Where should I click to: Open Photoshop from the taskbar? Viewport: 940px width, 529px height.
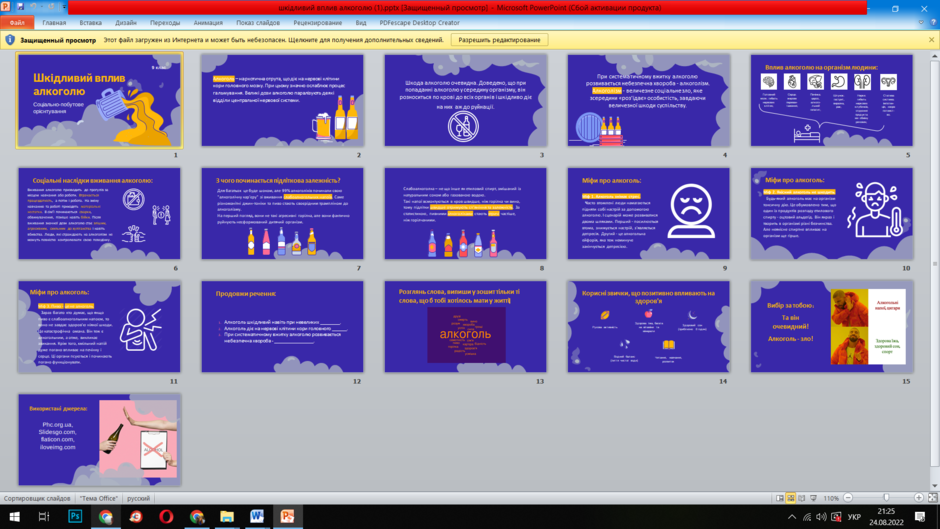[75, 516]
